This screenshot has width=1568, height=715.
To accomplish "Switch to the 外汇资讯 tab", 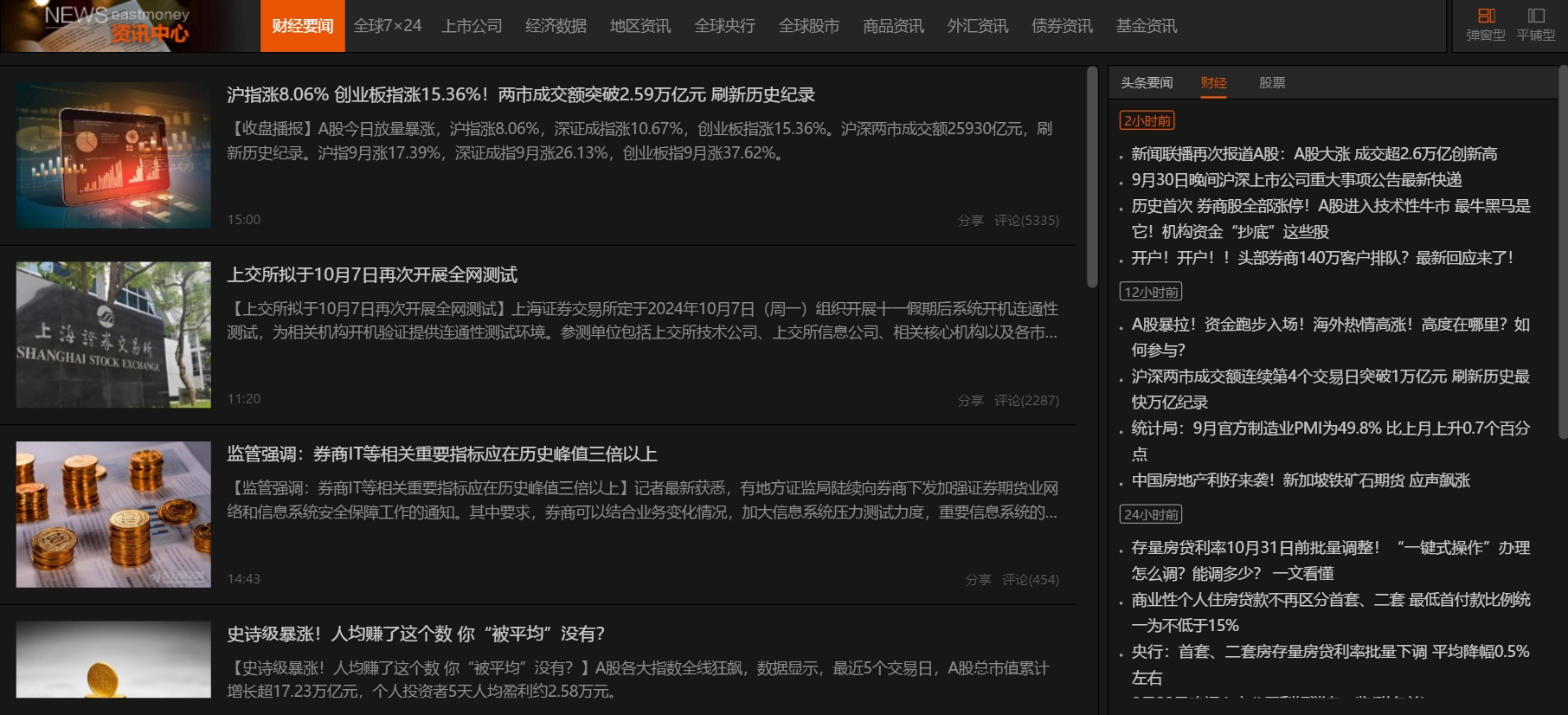I will 978,26.
